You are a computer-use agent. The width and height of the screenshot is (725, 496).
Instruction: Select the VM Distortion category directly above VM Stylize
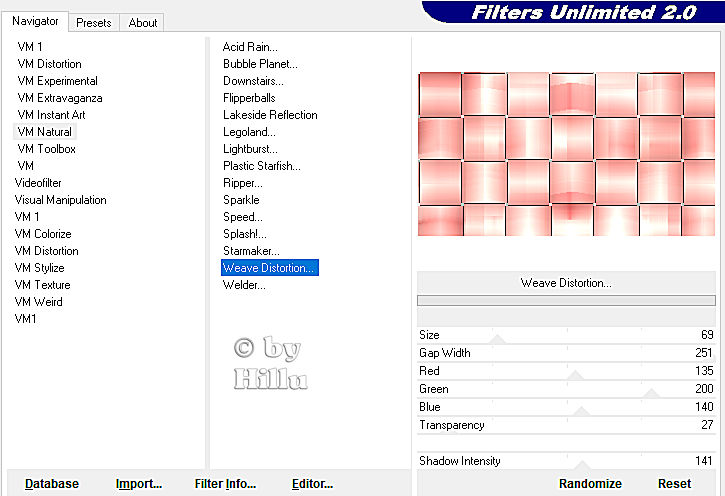(47, 251)
